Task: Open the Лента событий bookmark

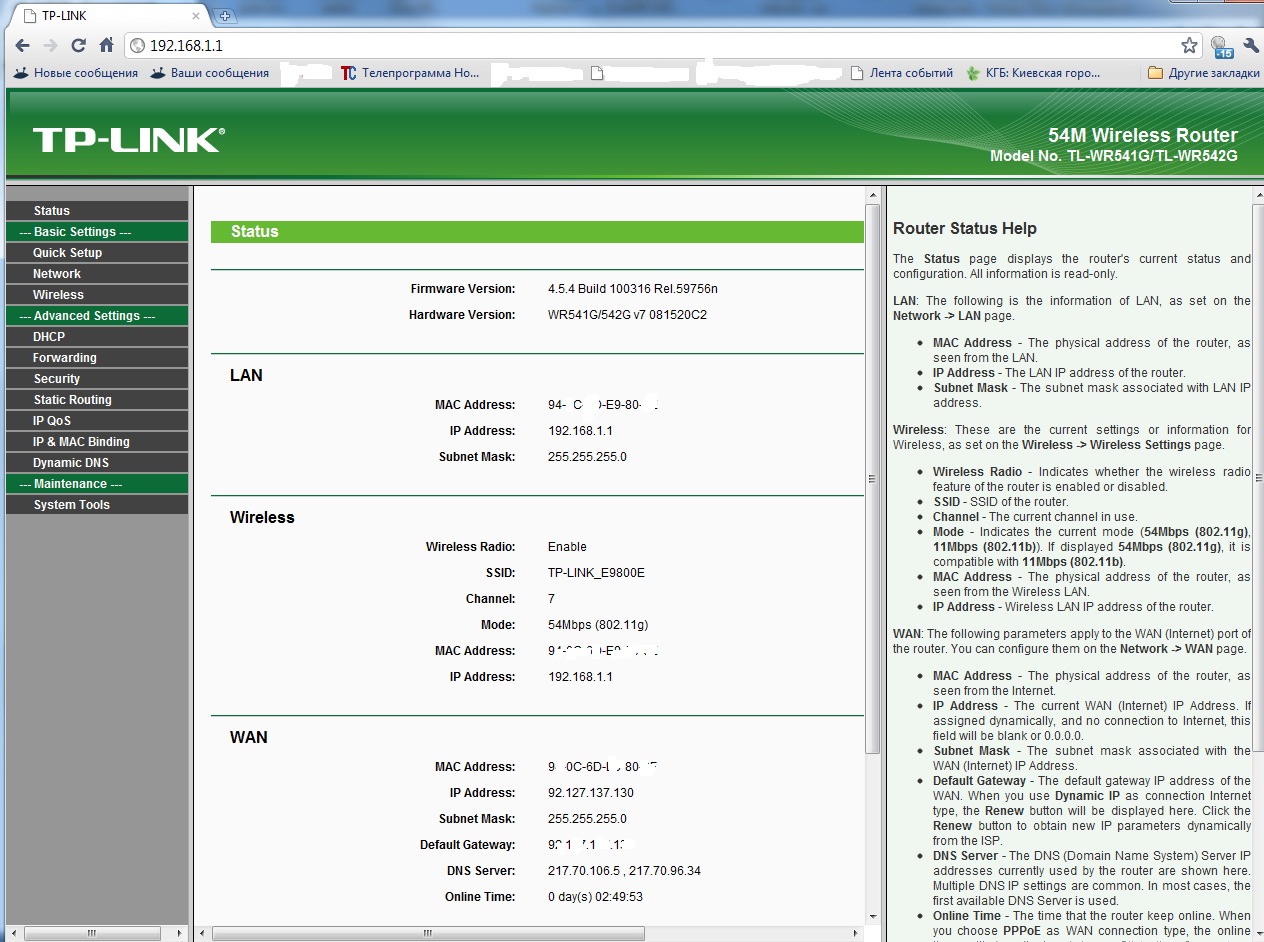Action: click(x=901, y=73)
